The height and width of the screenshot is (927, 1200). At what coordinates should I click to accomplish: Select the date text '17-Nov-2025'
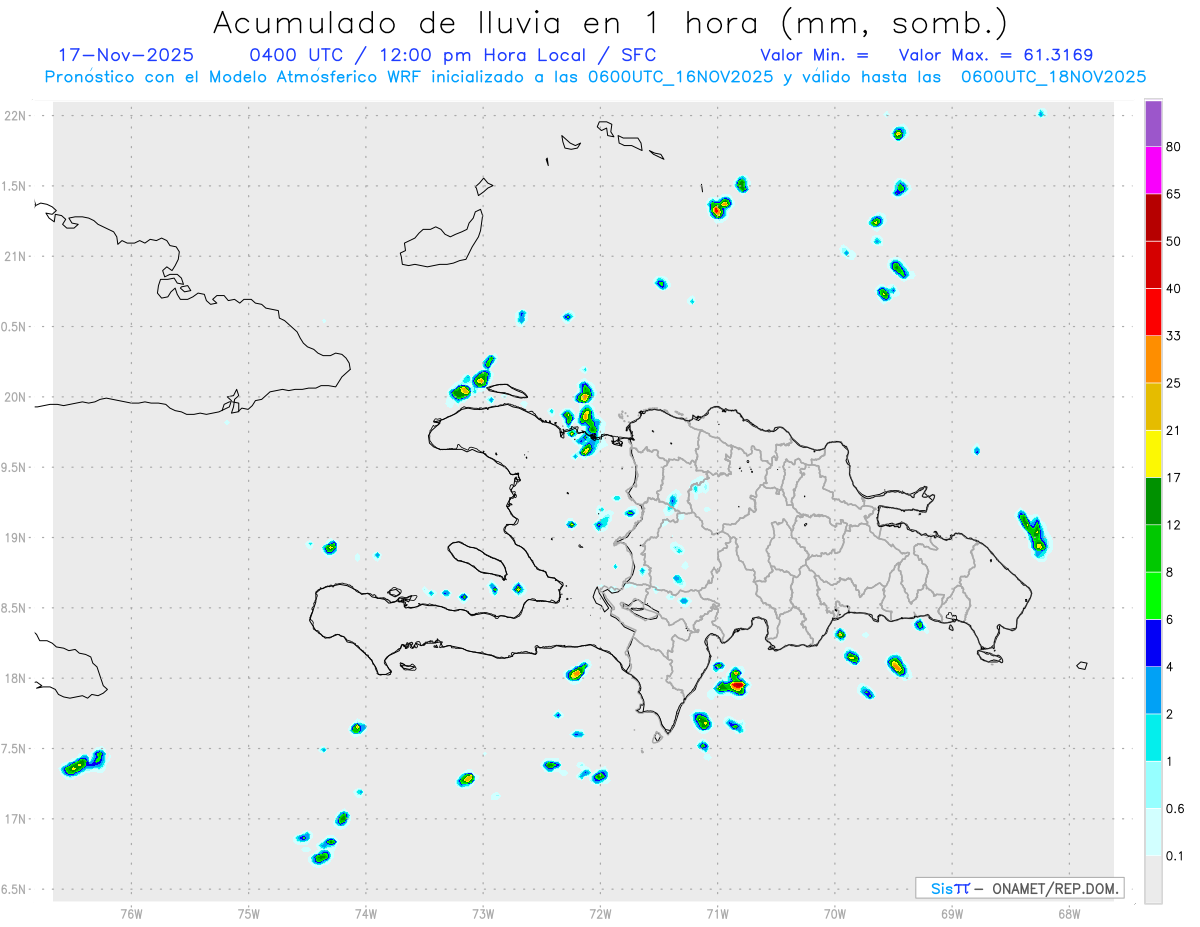[x=126, y=55]
